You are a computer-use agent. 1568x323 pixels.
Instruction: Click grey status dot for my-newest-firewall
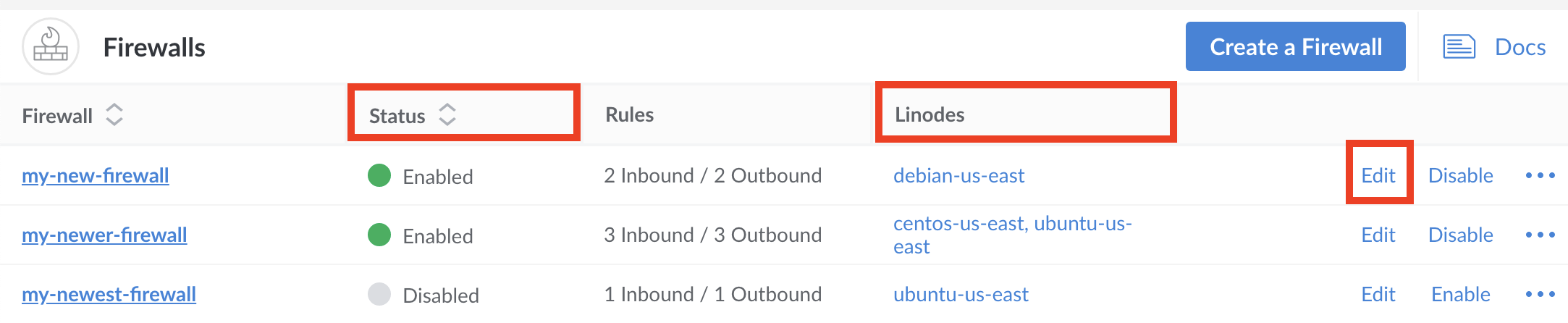click(379, 294)
